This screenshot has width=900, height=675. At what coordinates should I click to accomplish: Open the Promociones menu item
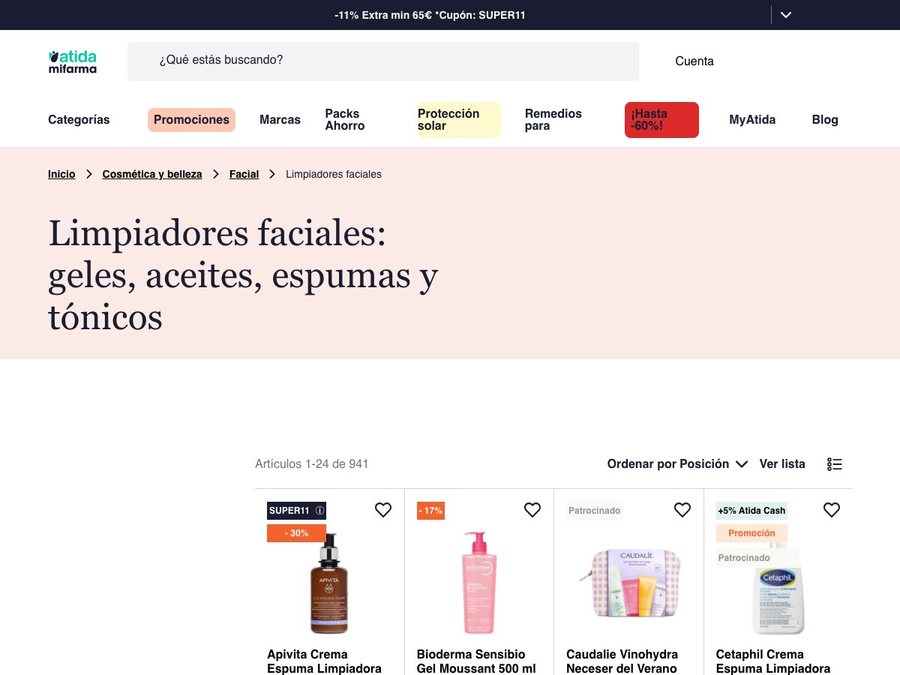click(191, 119)
